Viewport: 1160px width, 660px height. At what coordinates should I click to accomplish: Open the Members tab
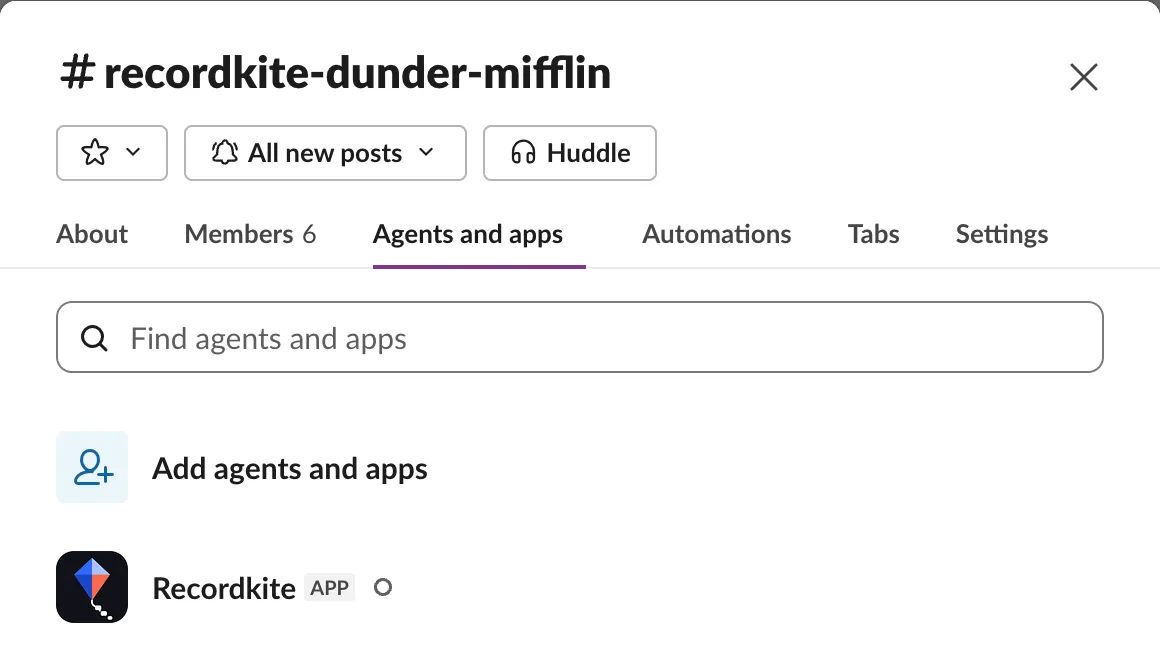tap(250, 234)
